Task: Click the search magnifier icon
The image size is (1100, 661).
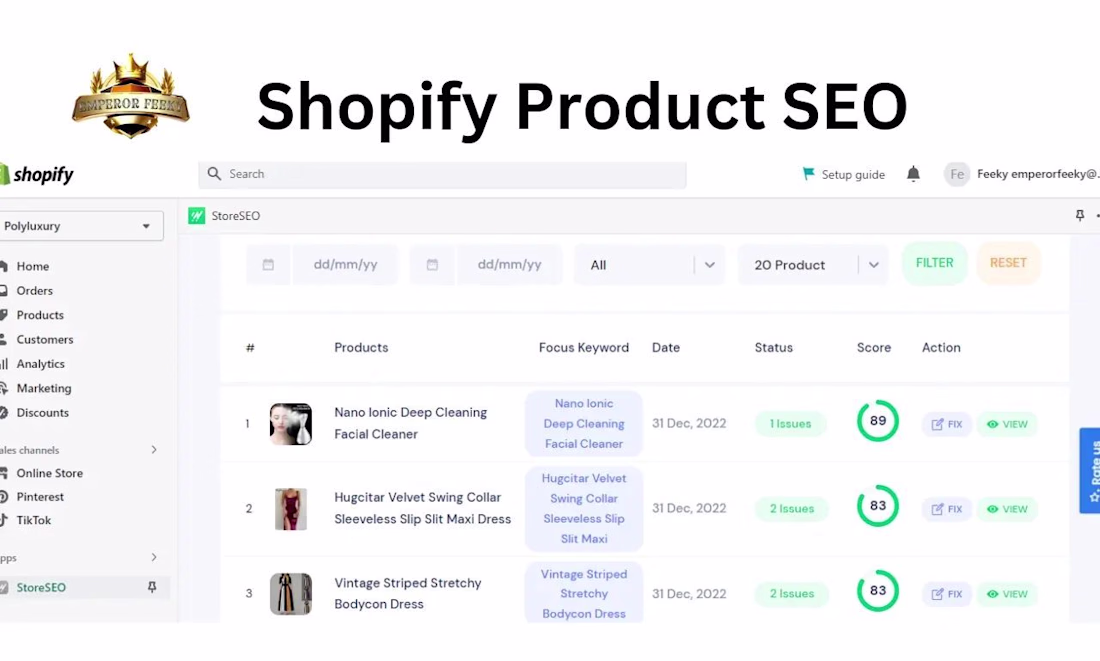Action: 214,173
